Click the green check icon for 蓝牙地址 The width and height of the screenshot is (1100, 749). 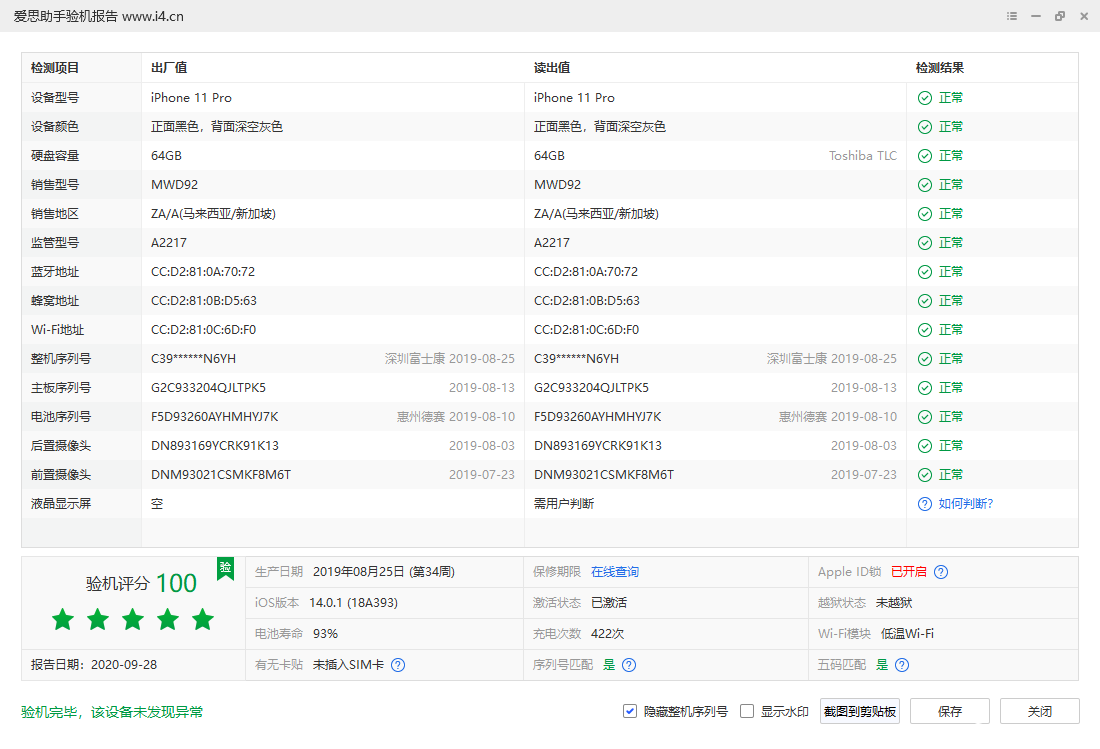[x=925, y=272]
